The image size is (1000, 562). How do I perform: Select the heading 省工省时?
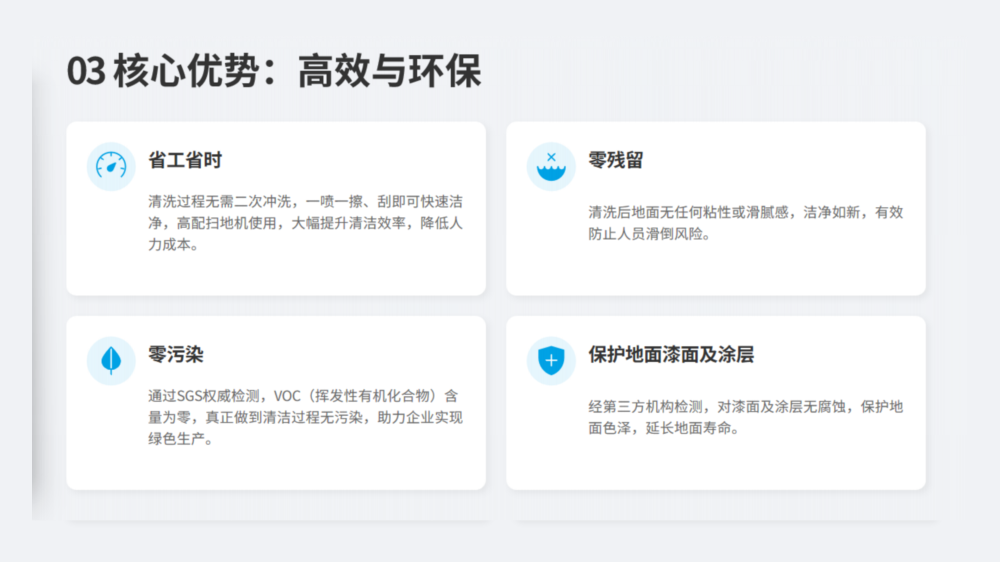tap(185, 160)
